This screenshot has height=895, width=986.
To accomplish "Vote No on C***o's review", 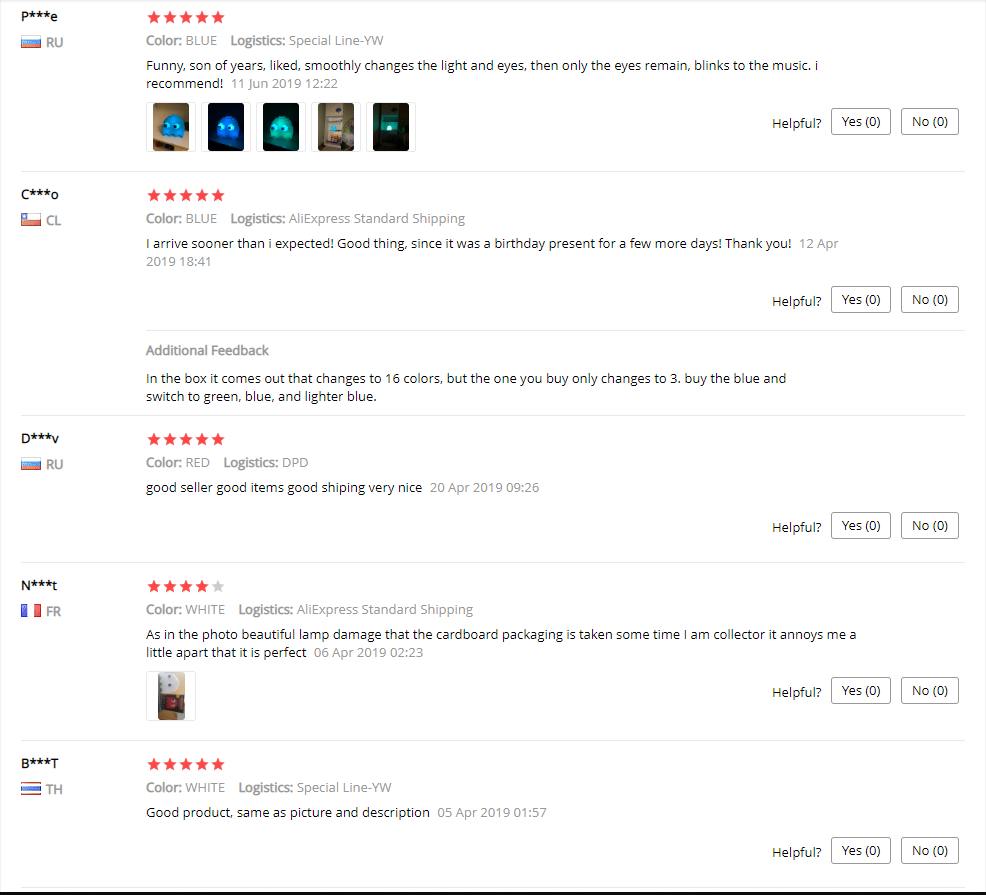I will coord(929,299).
